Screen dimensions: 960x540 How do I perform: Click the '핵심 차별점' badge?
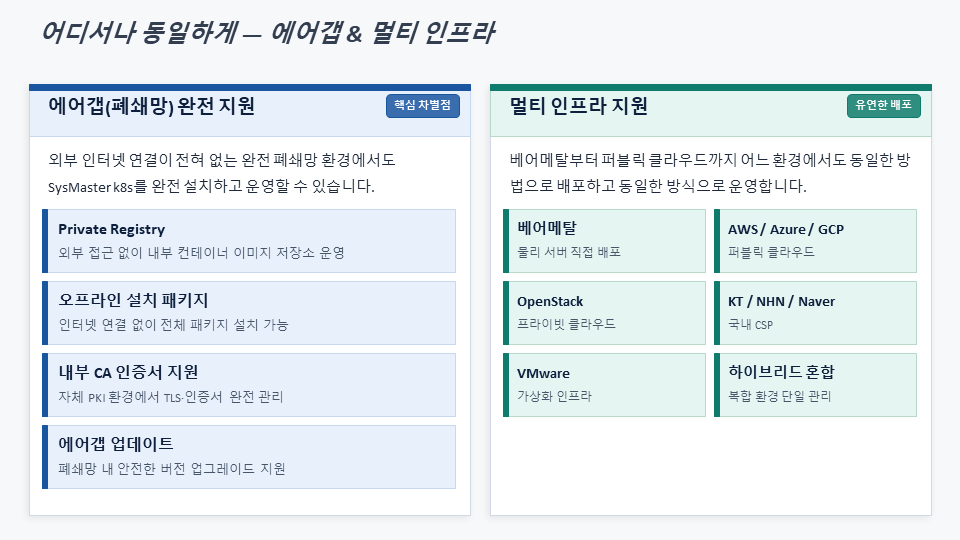(422, 105)
